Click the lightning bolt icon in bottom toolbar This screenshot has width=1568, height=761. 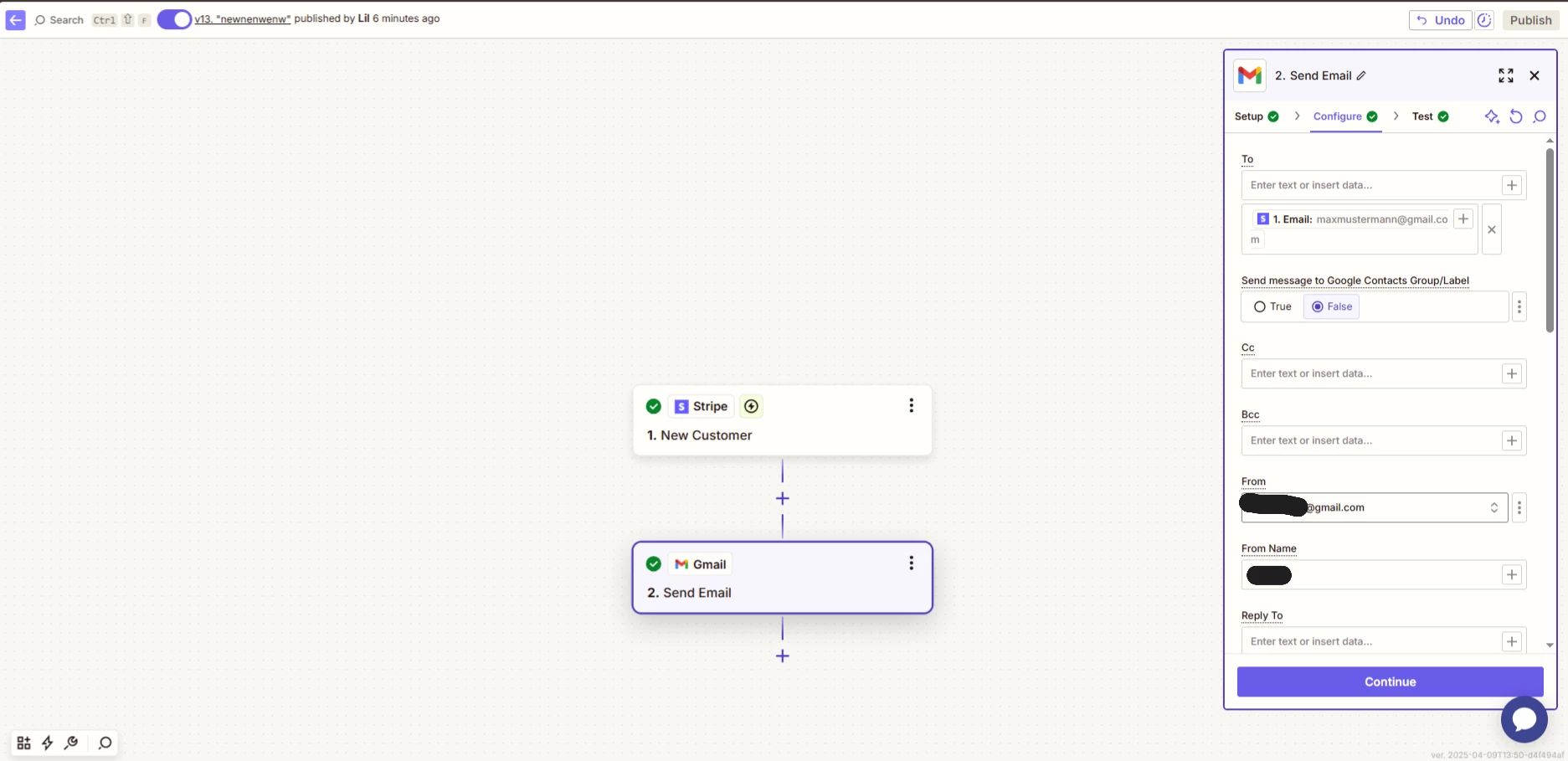48,743
